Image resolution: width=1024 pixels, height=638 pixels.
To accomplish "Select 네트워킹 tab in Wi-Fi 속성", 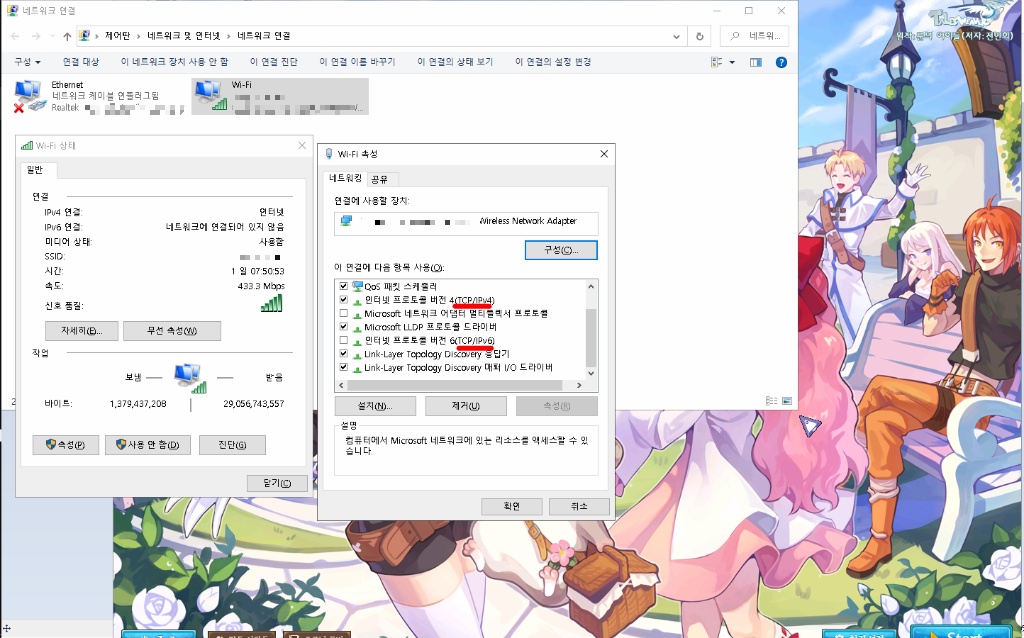I will pos(345,178).
